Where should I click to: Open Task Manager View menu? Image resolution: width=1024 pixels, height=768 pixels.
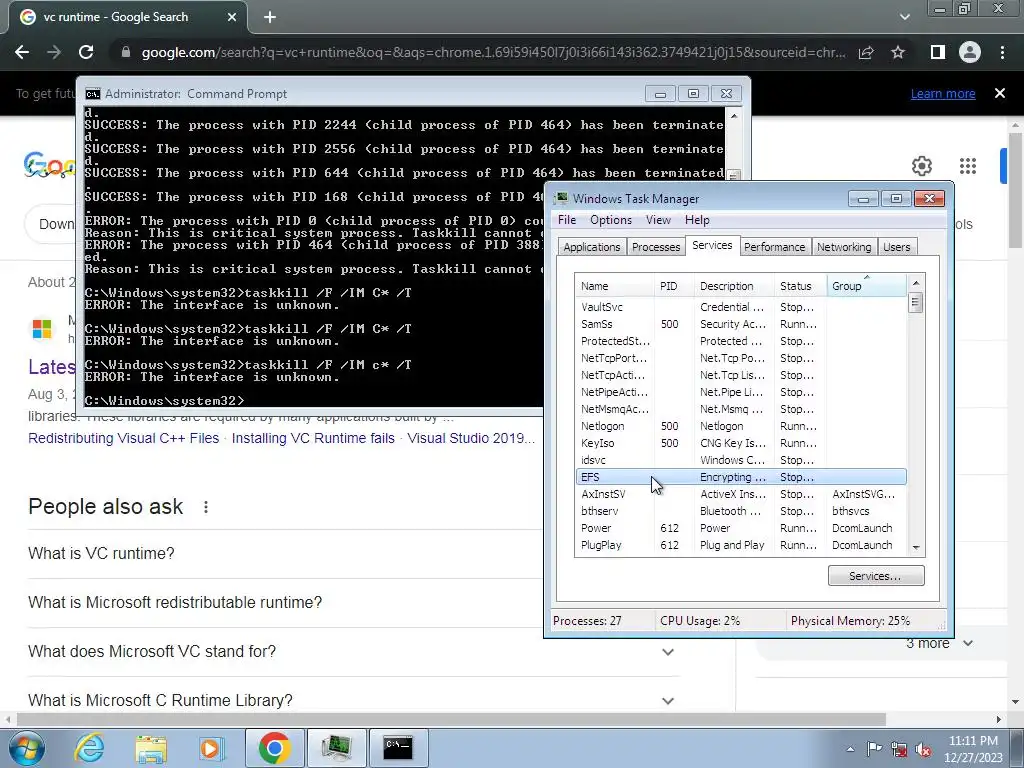[658, 220]
